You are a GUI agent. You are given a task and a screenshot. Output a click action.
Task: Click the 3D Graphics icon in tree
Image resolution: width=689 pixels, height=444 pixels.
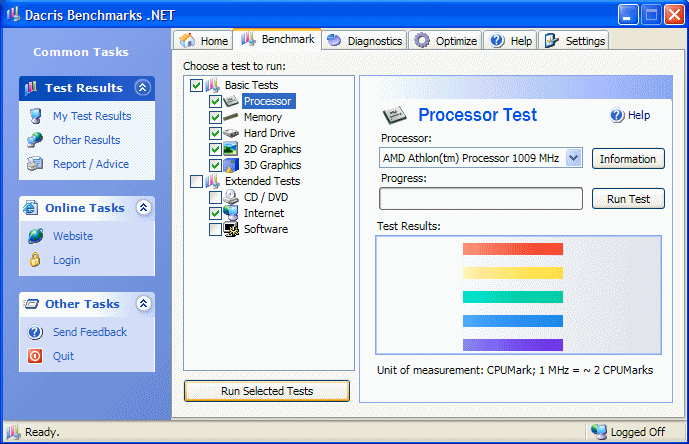pyautogui.click(x=231, y=165)
